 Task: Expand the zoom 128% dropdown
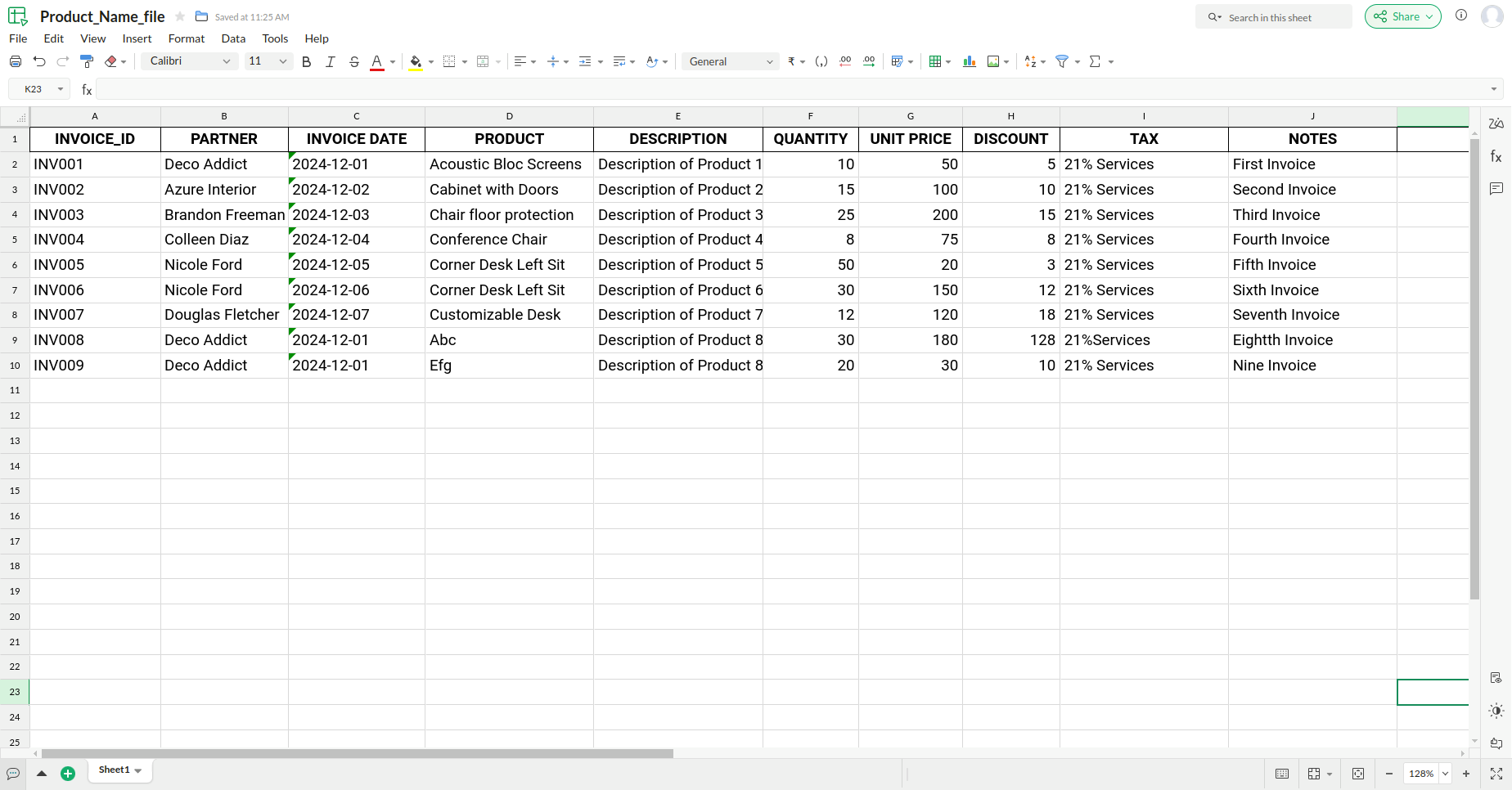coord(1446,774)
